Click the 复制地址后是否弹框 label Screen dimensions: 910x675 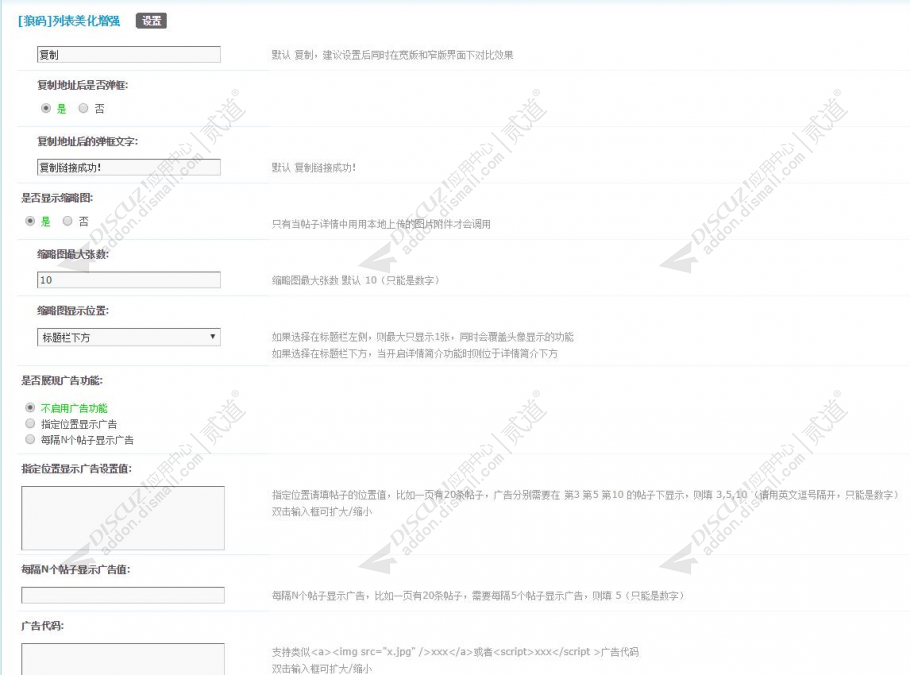point(82,85)
